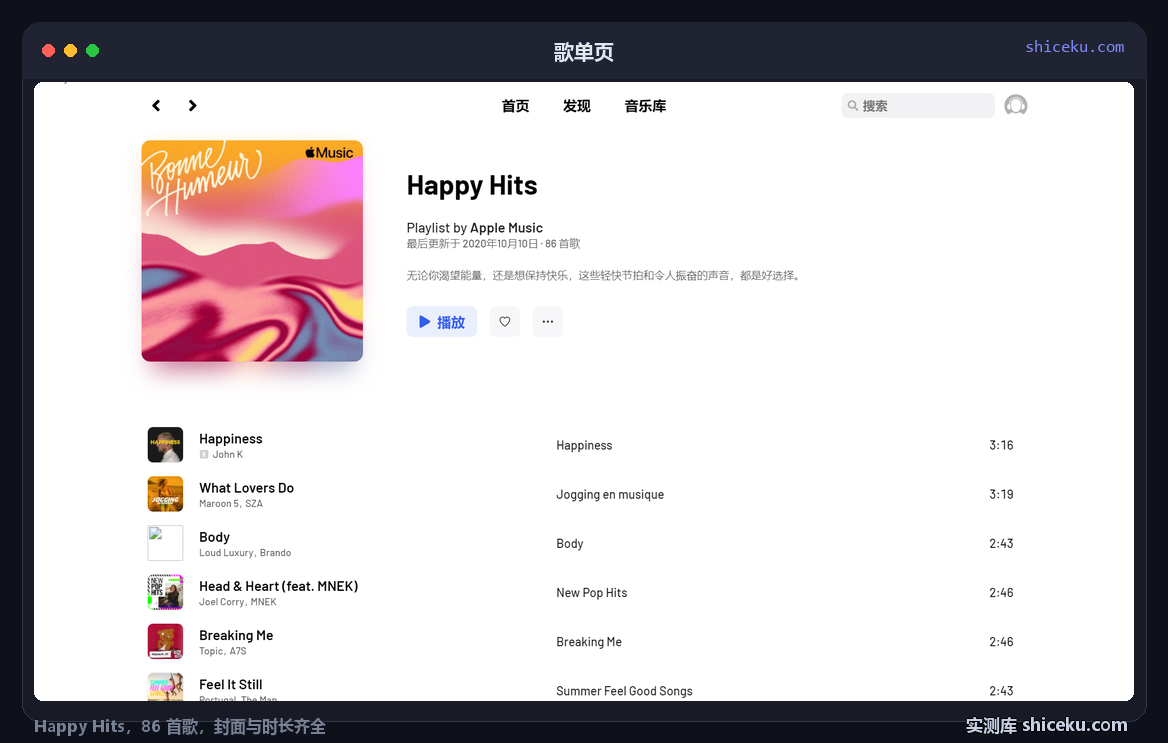Open artist Maroon 5, SZA
This screenshot has height=743, width=1168.
click(x=231, y=504)
